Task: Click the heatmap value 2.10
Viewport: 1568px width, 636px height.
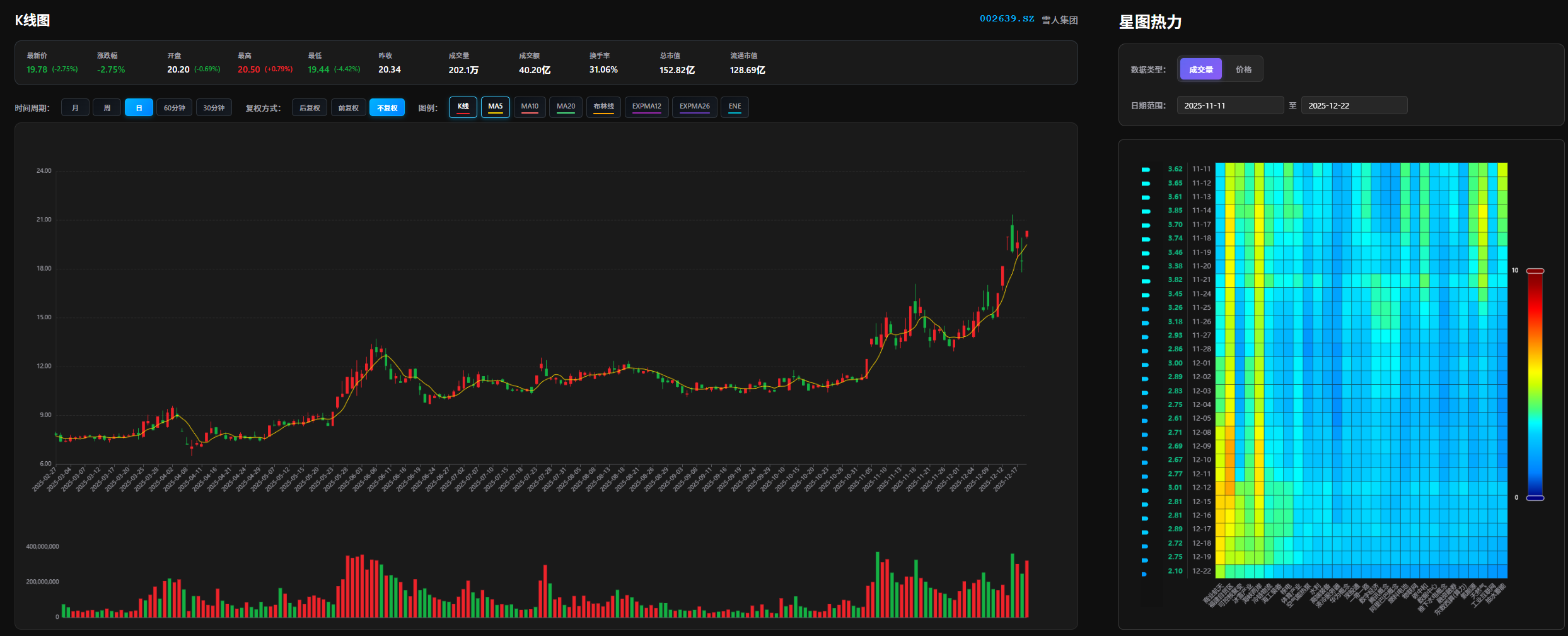Action: coord(1175,571)
